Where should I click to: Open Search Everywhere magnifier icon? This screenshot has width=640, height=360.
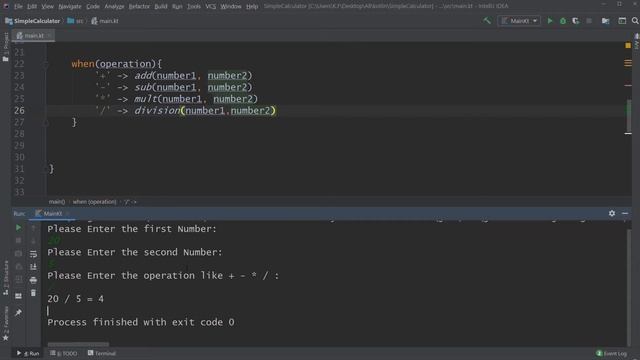[635, 21]
